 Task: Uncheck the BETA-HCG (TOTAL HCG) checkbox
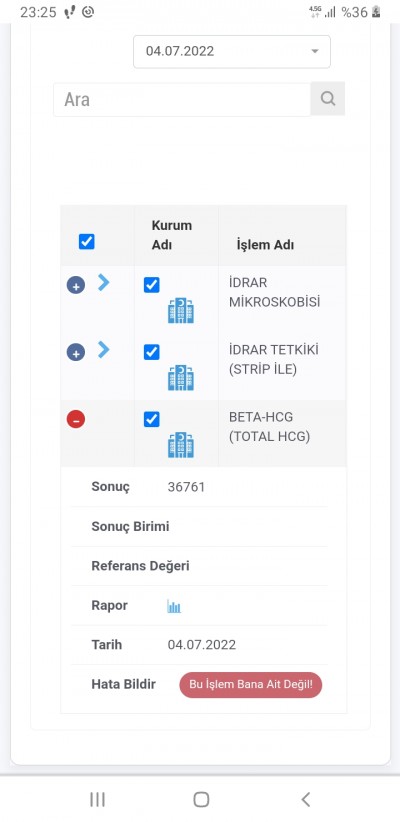click(x=152, y=419)
